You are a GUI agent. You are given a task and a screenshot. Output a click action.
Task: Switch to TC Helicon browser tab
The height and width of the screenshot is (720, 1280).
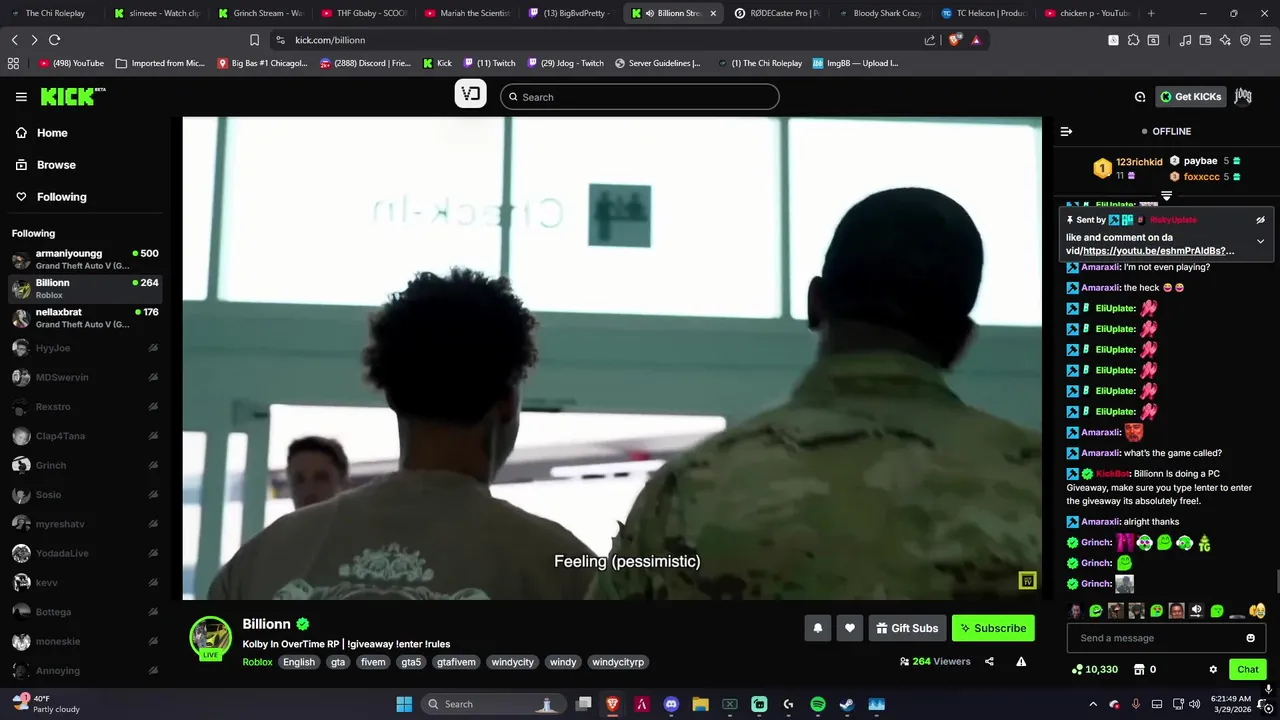click(x=984, y=13)
